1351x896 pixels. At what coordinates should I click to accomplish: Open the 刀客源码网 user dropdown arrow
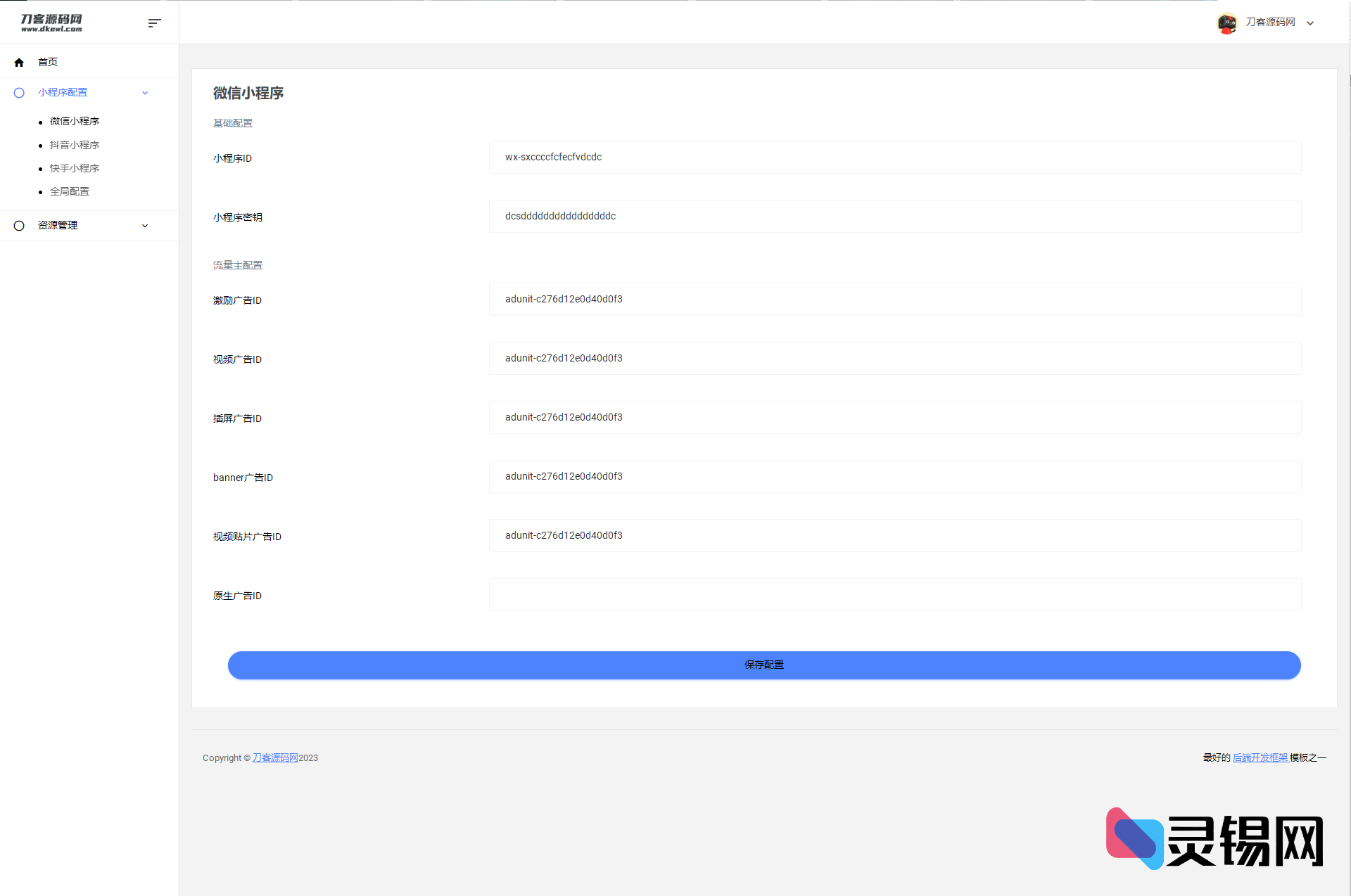click(1310, 23)
